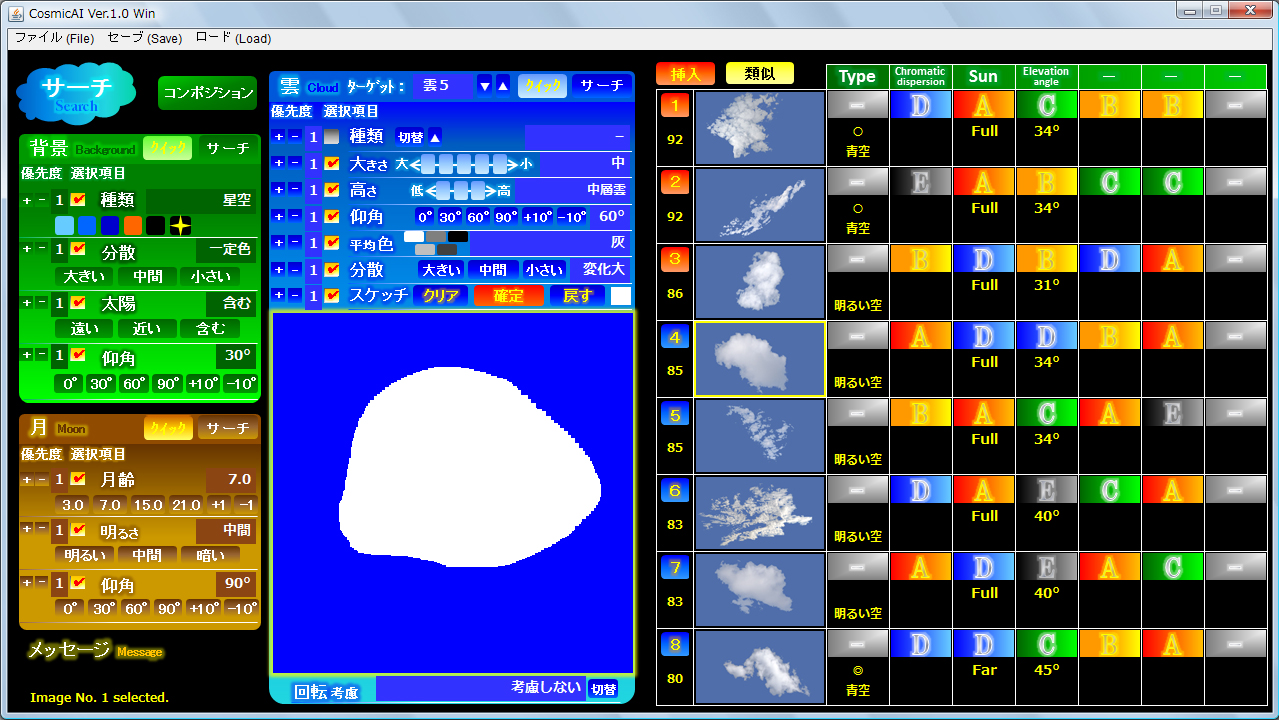Click result number 5 badge
This screenshot has width=1279, height=720.
point(675,413)
